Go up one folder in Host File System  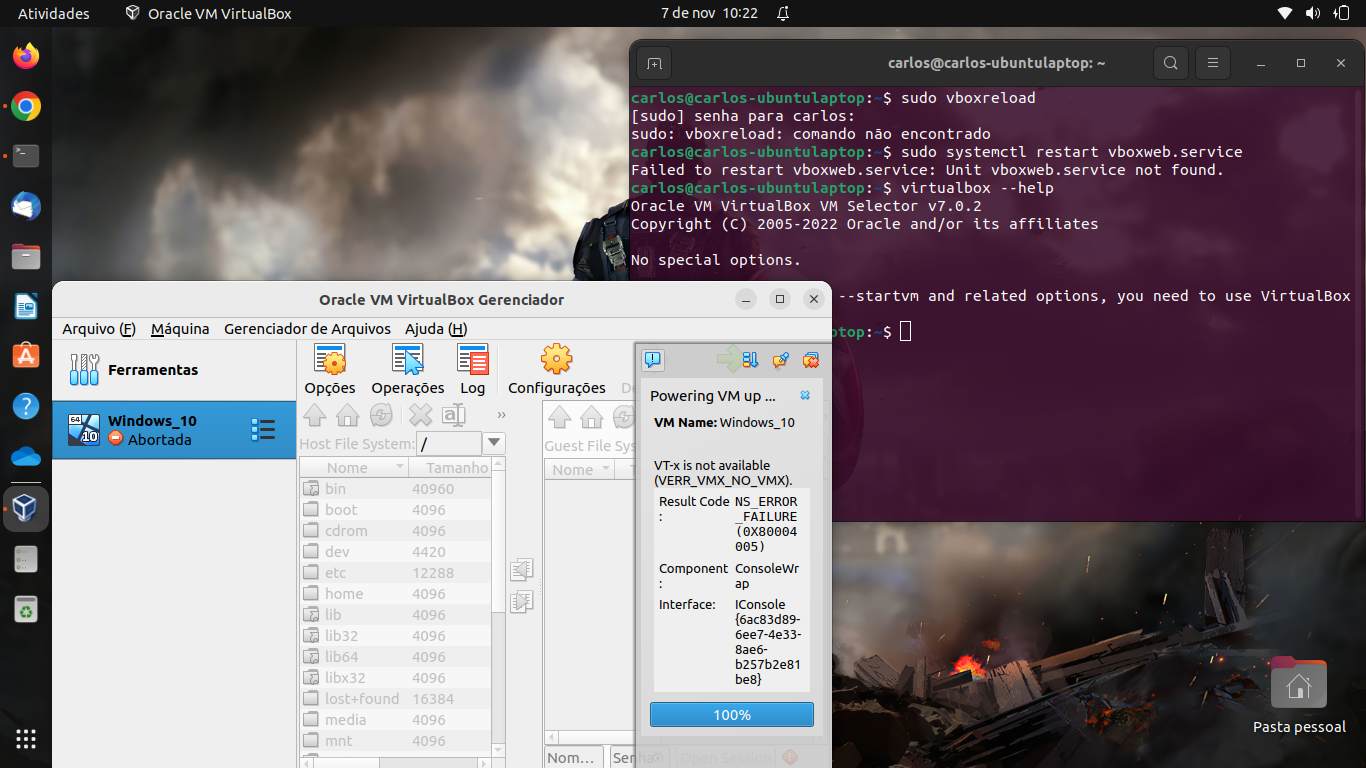314,415
